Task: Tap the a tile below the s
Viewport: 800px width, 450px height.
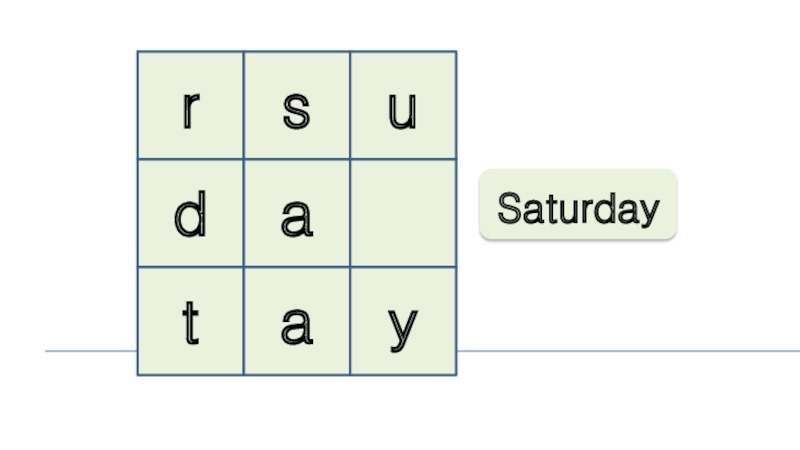Action: 297,213
